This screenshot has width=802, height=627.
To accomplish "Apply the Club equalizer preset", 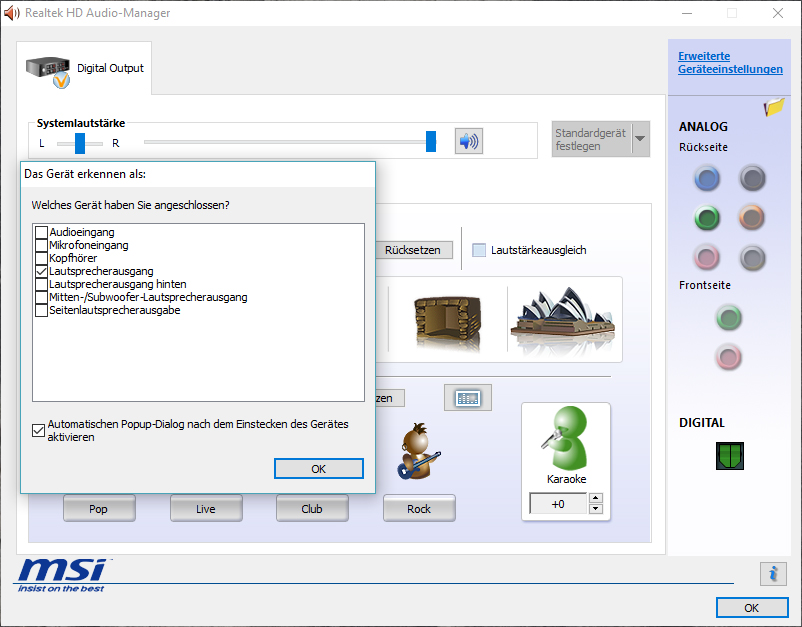I will [312, 508].
